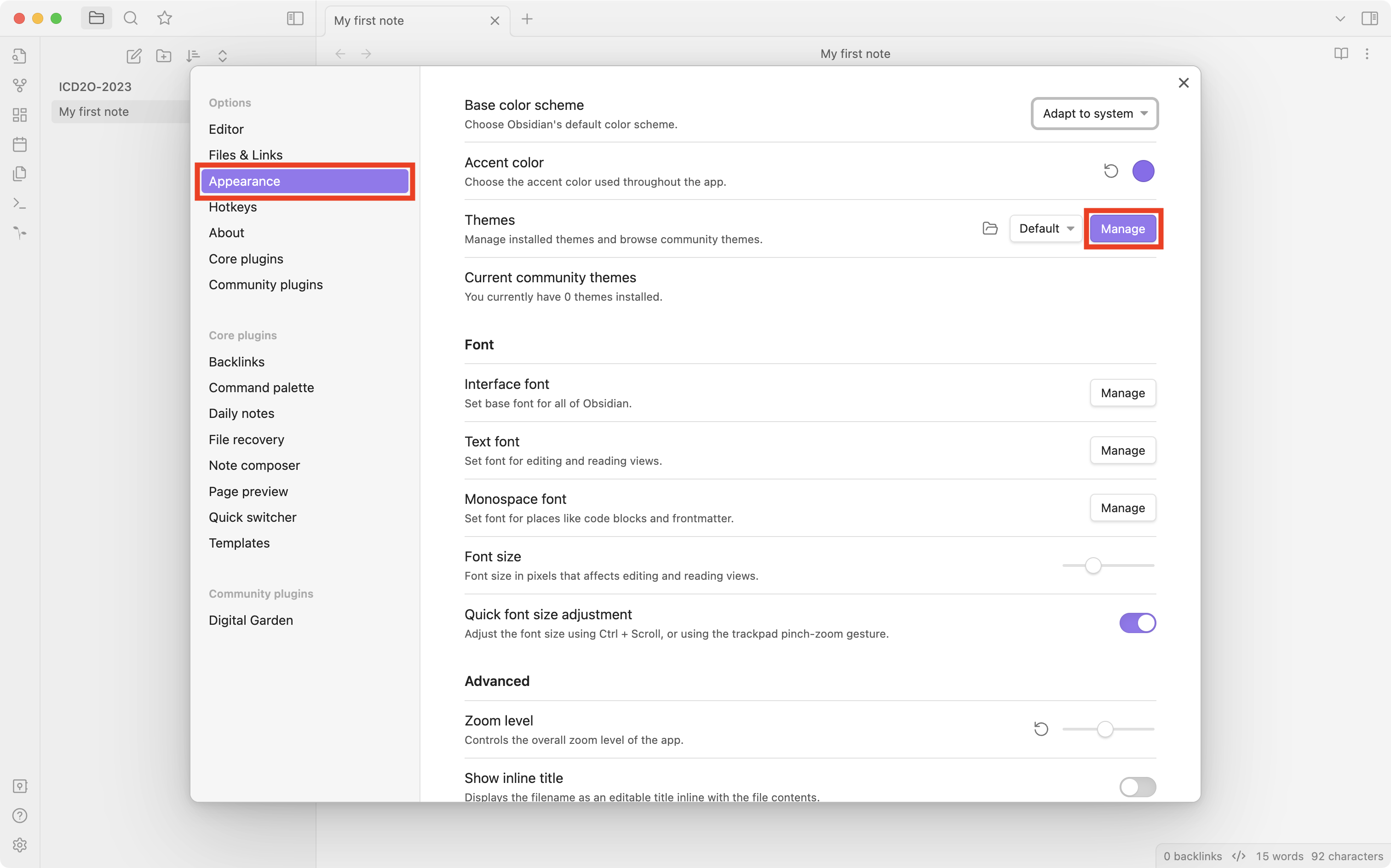This screenshot has width=1391, height=868.
Task: Open Command palette plugin settings
Action: pyautogui.click(x=305, y=388)
